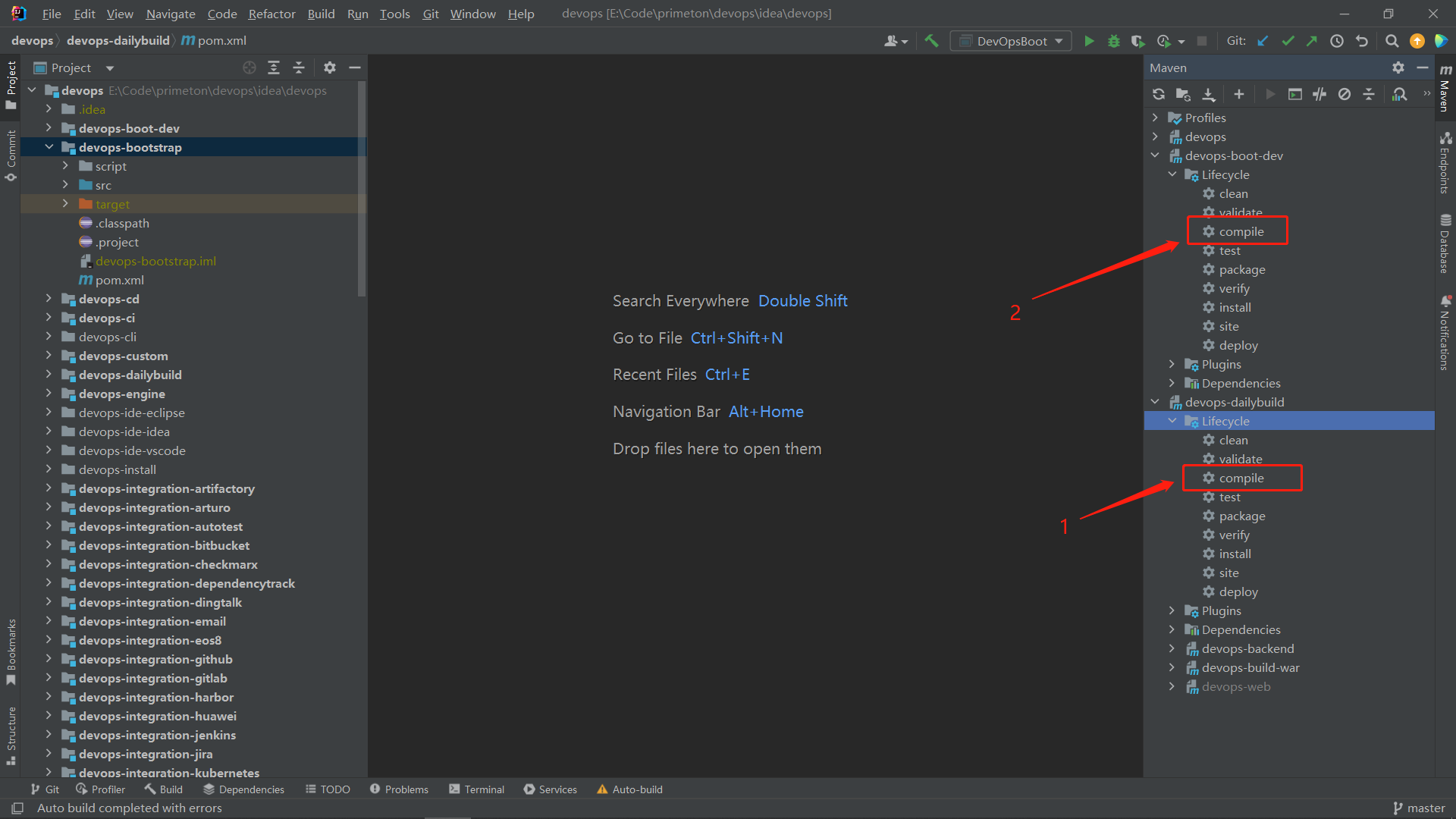Click the Debug bug icon

1113,41
